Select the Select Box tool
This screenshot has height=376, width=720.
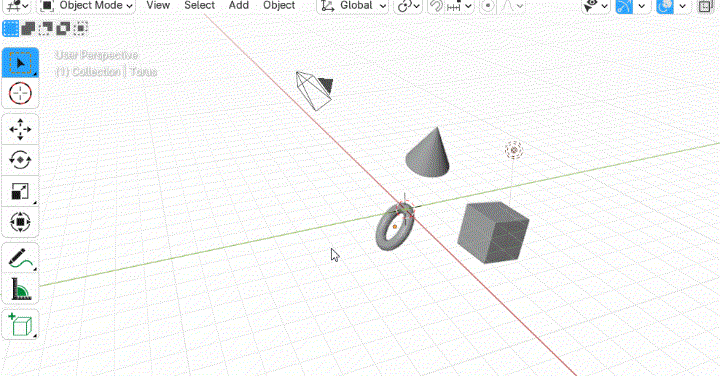20,63
